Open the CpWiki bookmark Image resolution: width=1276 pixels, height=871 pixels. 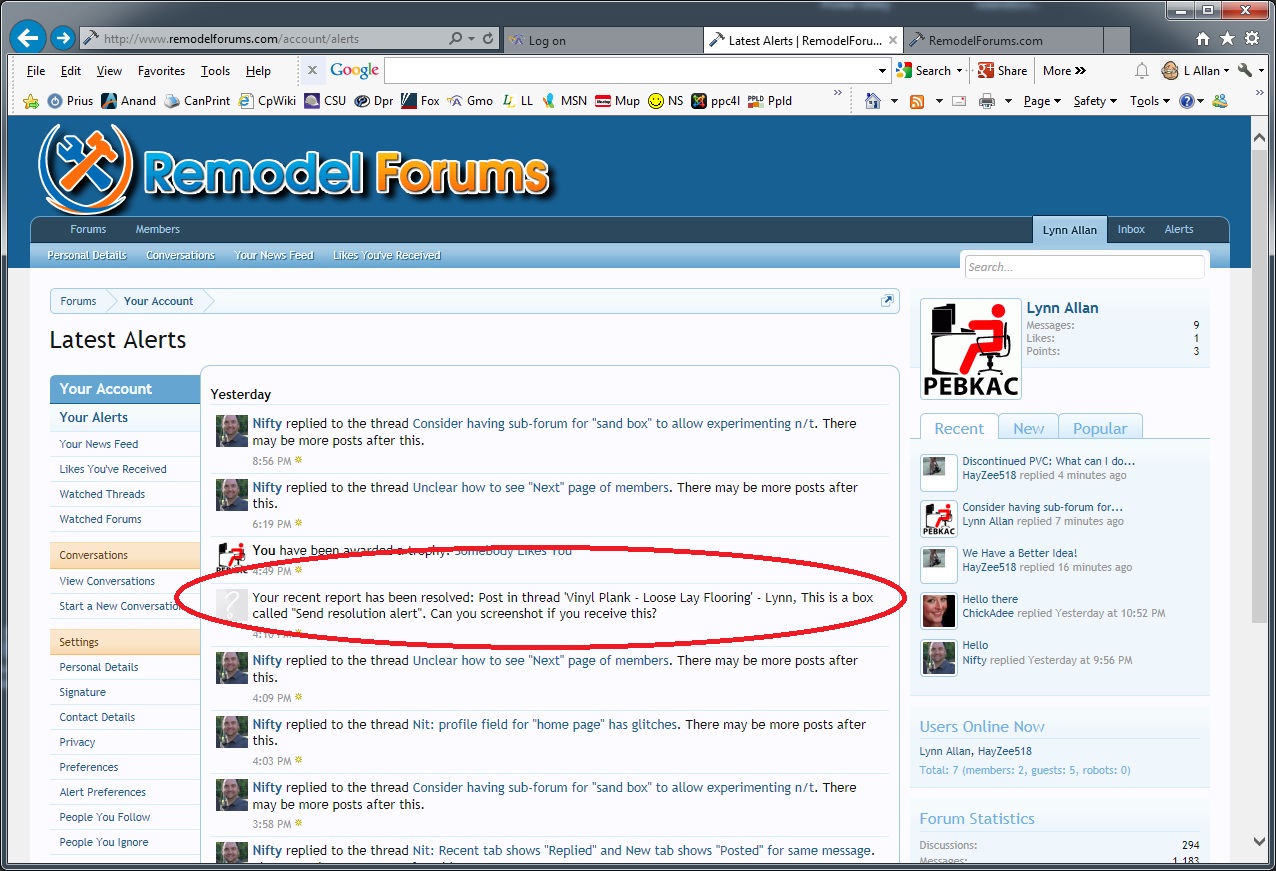(x=267, y=101)
